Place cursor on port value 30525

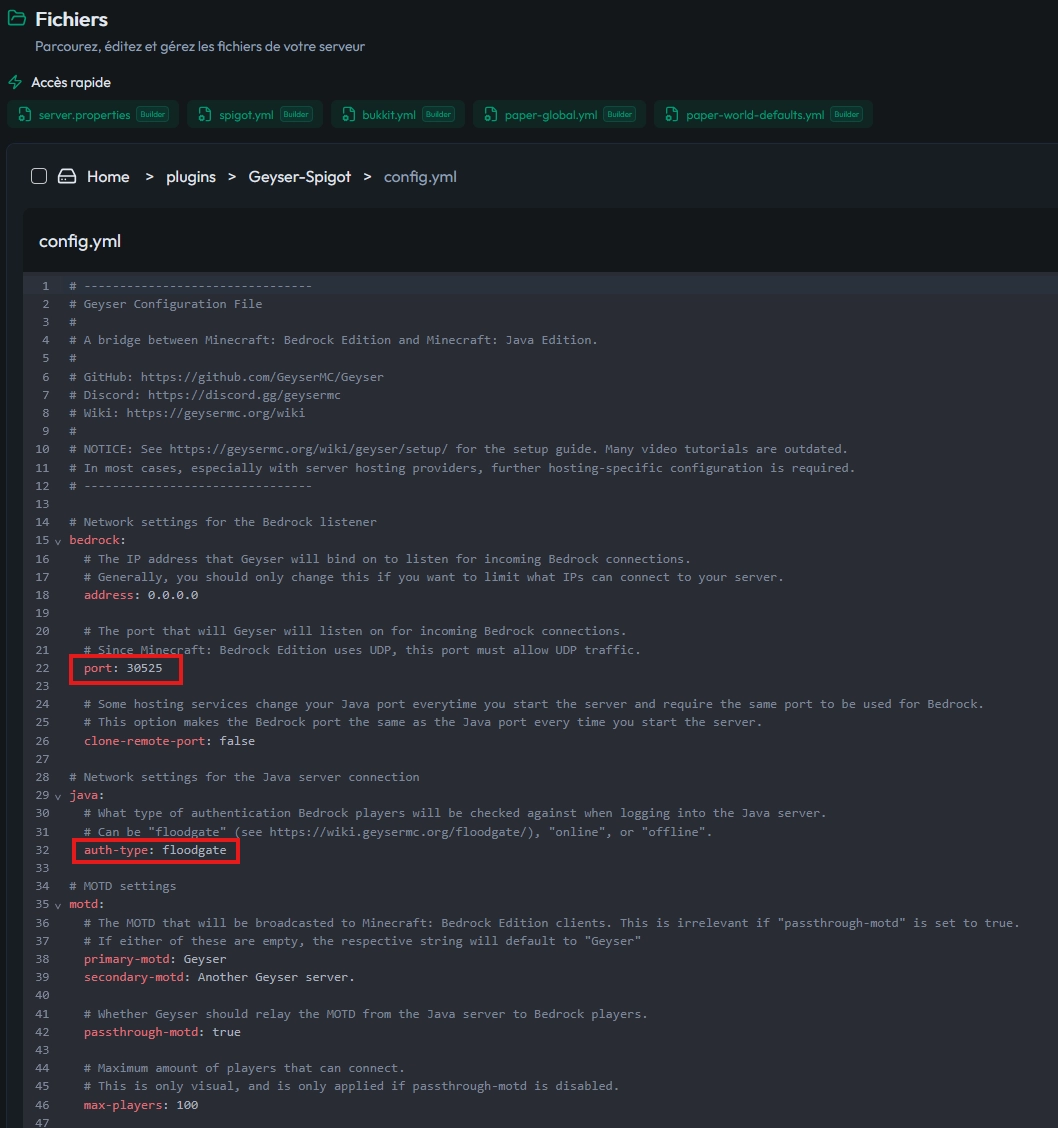[144, 668]
